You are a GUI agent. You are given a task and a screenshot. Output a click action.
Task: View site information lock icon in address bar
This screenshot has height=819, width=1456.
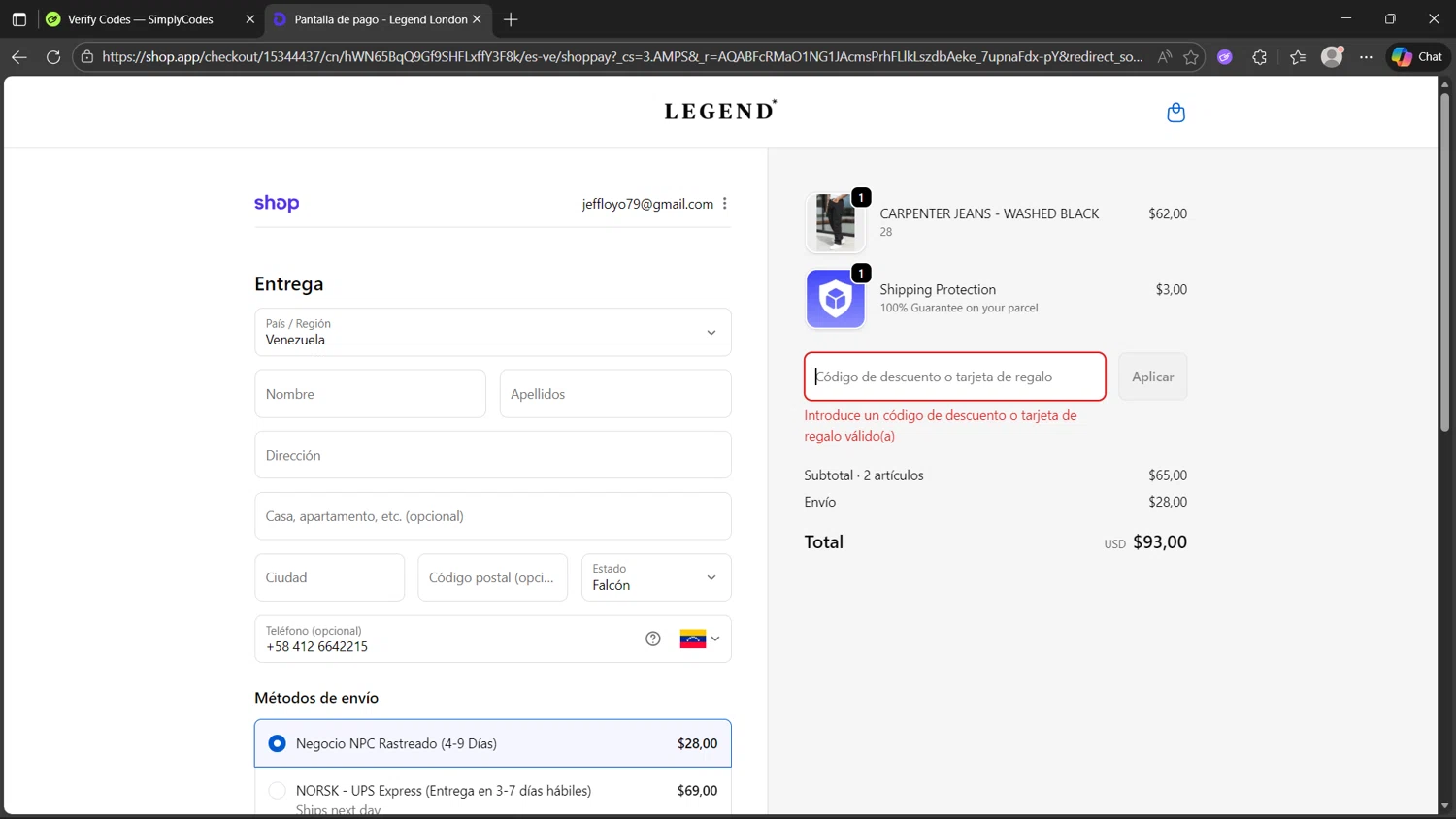click(87, 57)
